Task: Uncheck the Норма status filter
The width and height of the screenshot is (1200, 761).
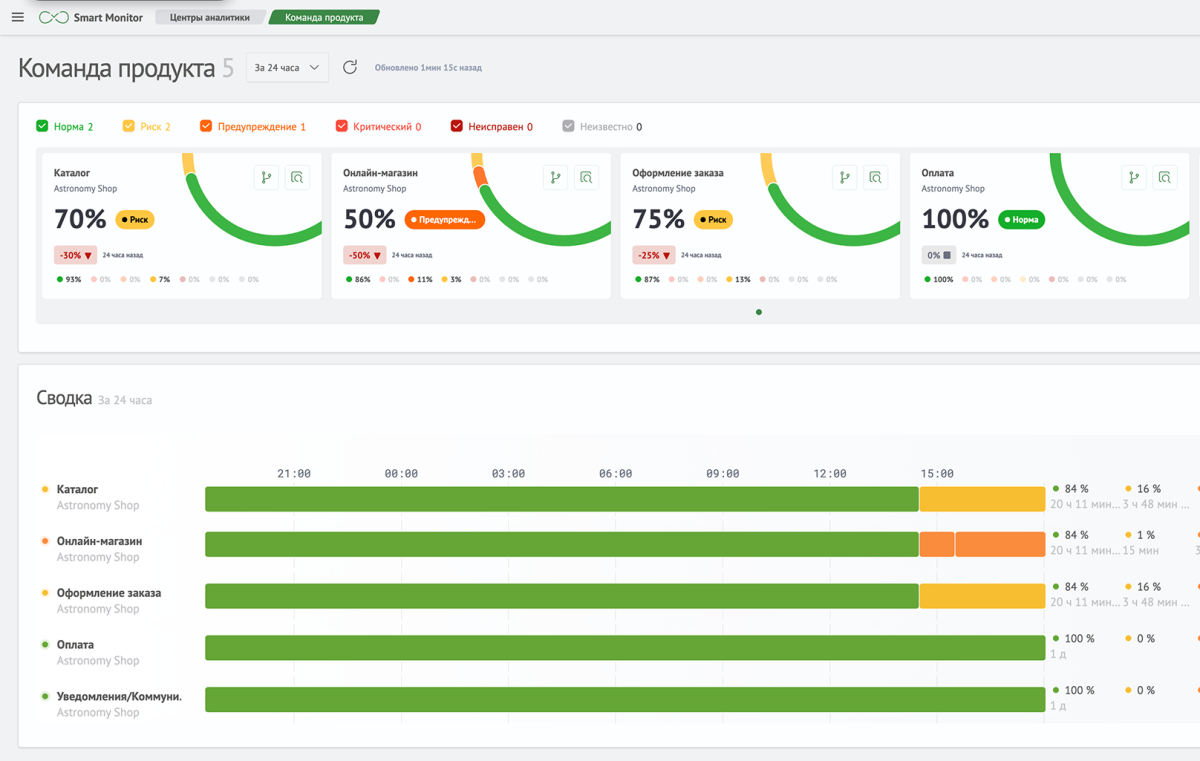Action: point(42,126)
